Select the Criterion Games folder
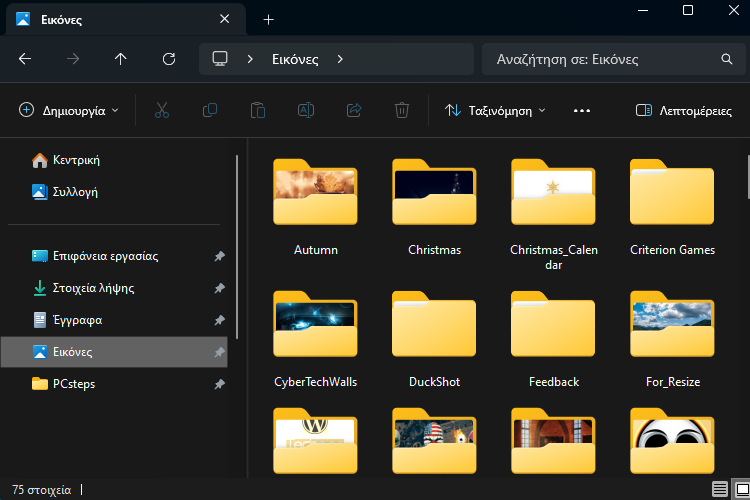Image resolution: width=750 pixels, height=500 pixels. click(672, 207)
